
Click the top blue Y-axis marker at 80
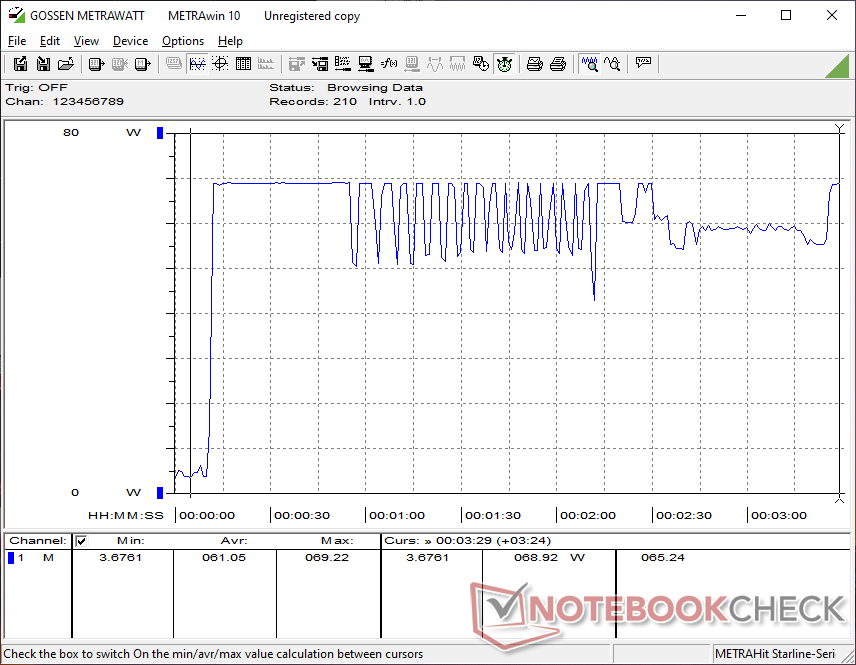[159, 133]
